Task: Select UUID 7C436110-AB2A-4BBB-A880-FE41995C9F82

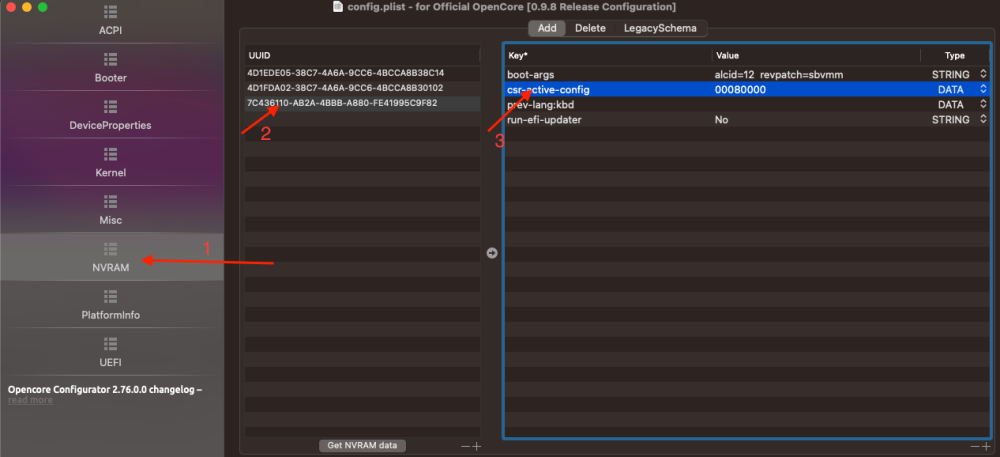Action: (362, 103)
